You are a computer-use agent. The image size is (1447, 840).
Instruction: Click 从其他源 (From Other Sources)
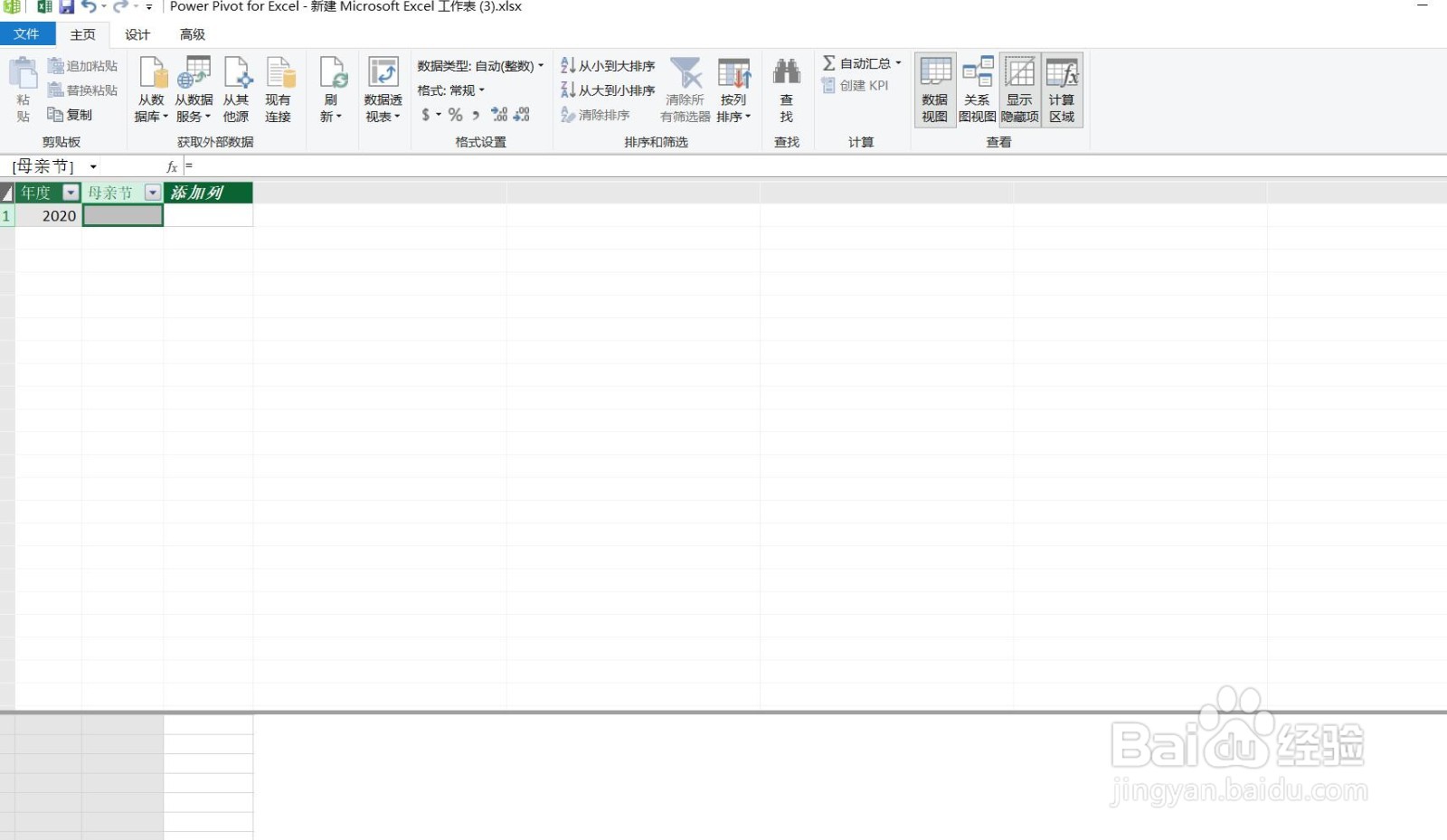point(236,90)
